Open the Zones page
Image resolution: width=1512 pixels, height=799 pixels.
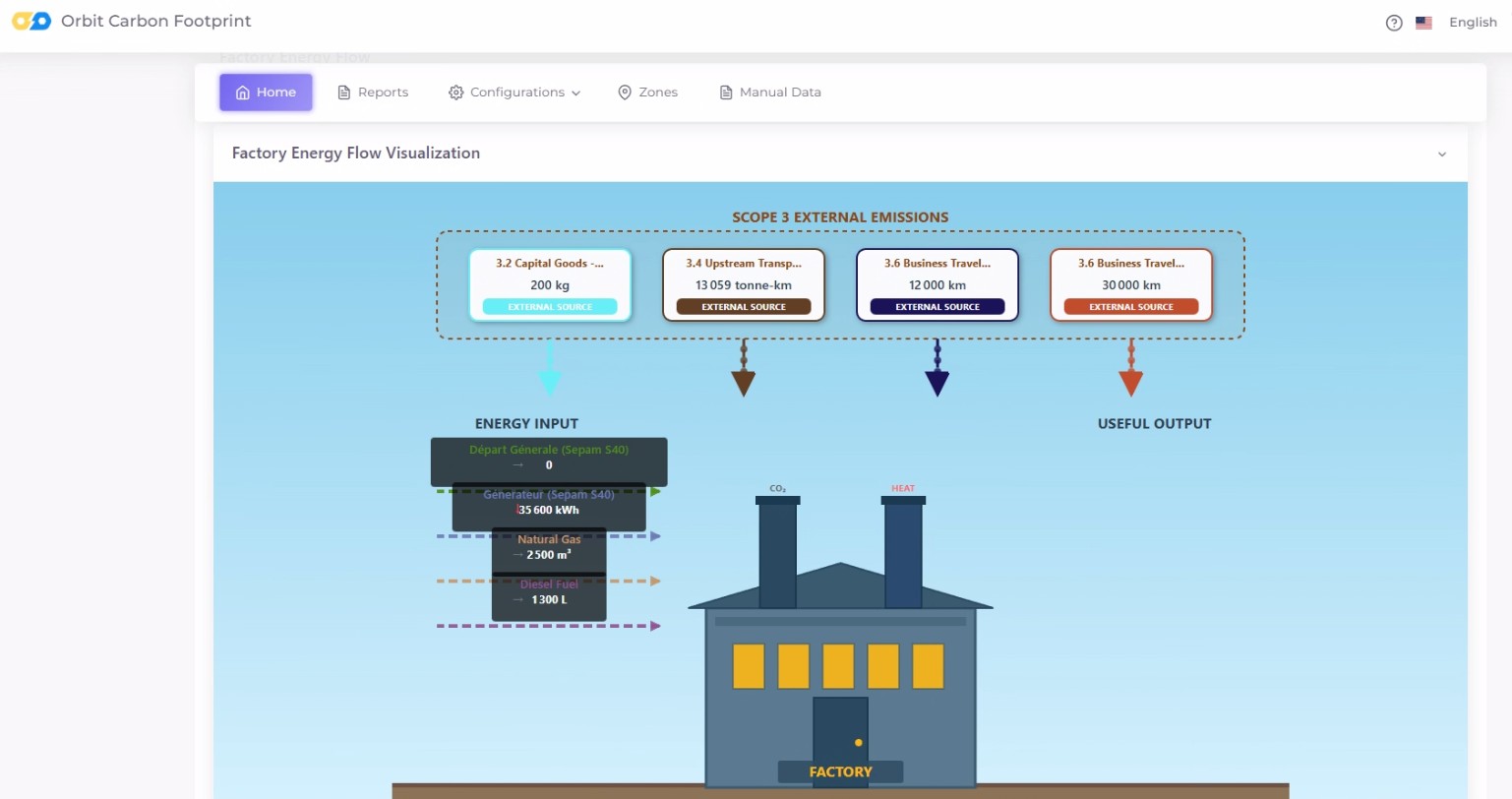pyautogui.click(x=647, y=92)
